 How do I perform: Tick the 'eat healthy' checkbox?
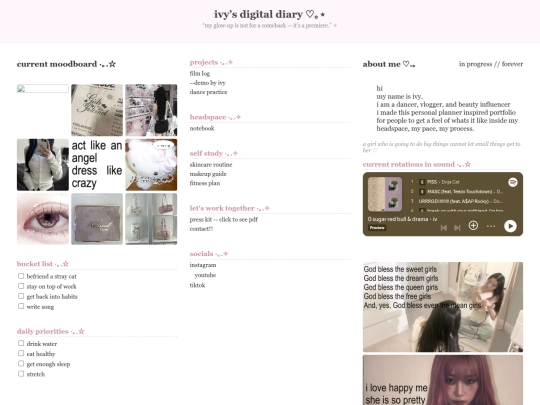click(x=21, y=353)
